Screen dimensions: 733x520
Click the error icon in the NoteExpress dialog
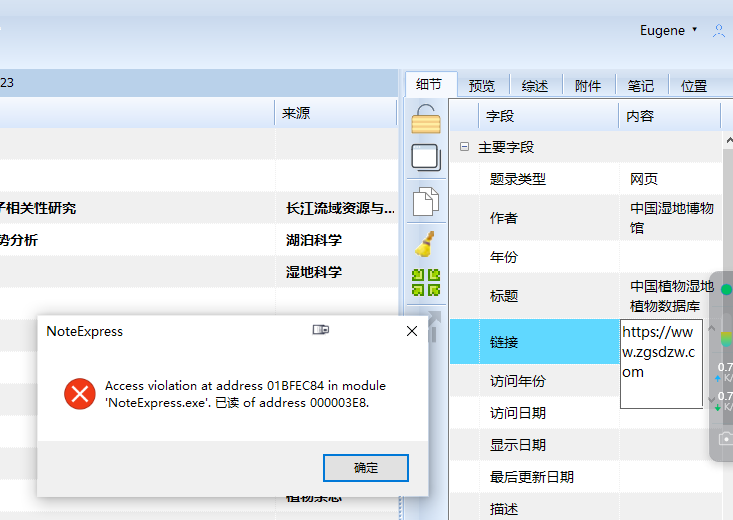tap(80, 394)
